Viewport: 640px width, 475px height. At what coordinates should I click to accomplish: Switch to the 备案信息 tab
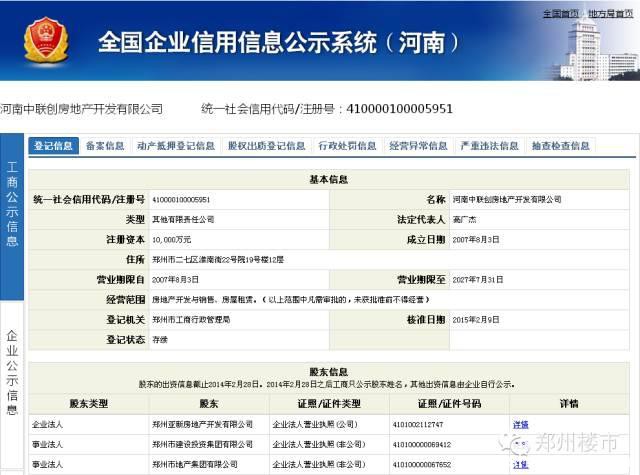tap(105, 146)
